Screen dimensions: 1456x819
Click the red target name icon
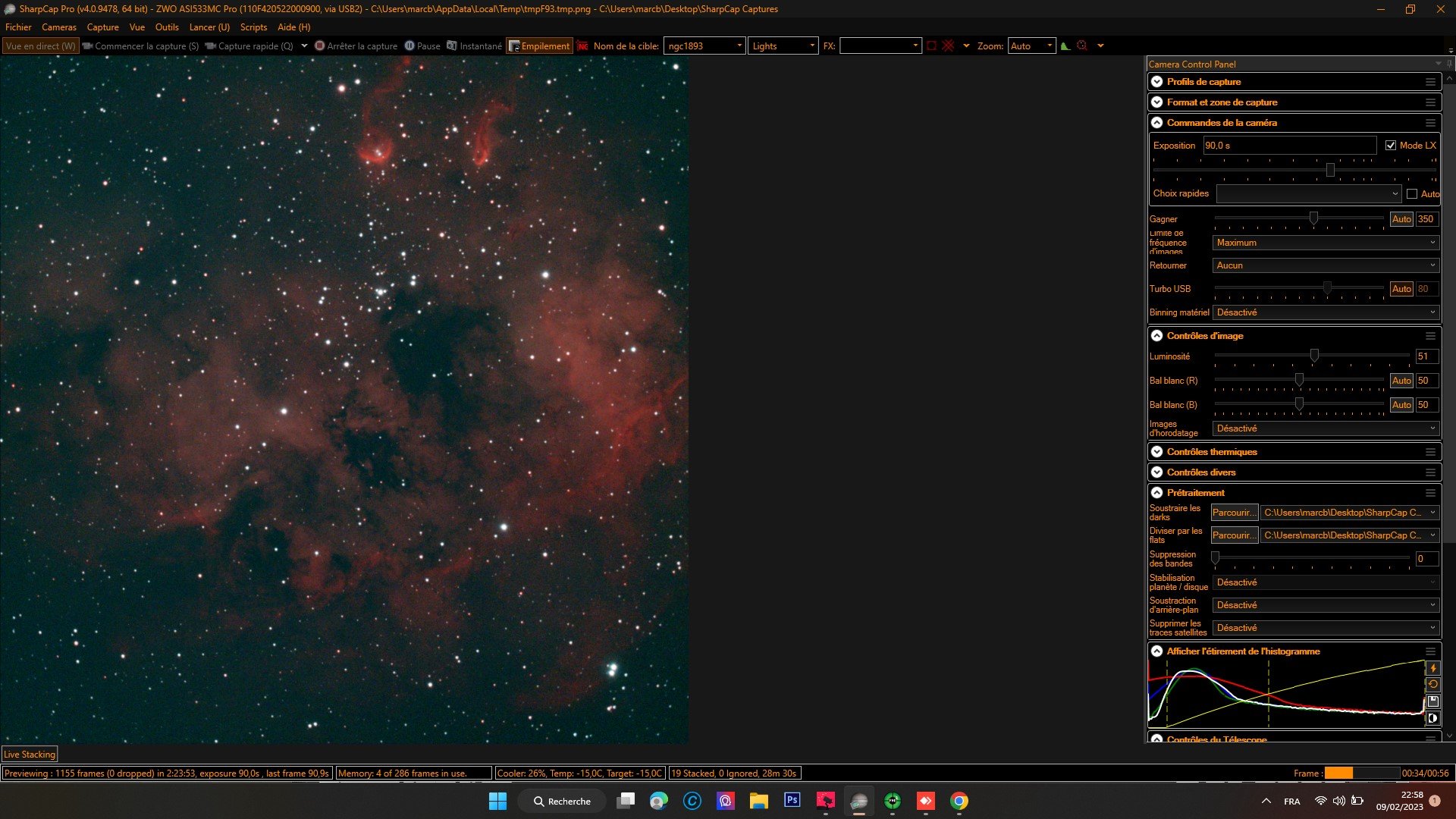(x=582, y=46)
